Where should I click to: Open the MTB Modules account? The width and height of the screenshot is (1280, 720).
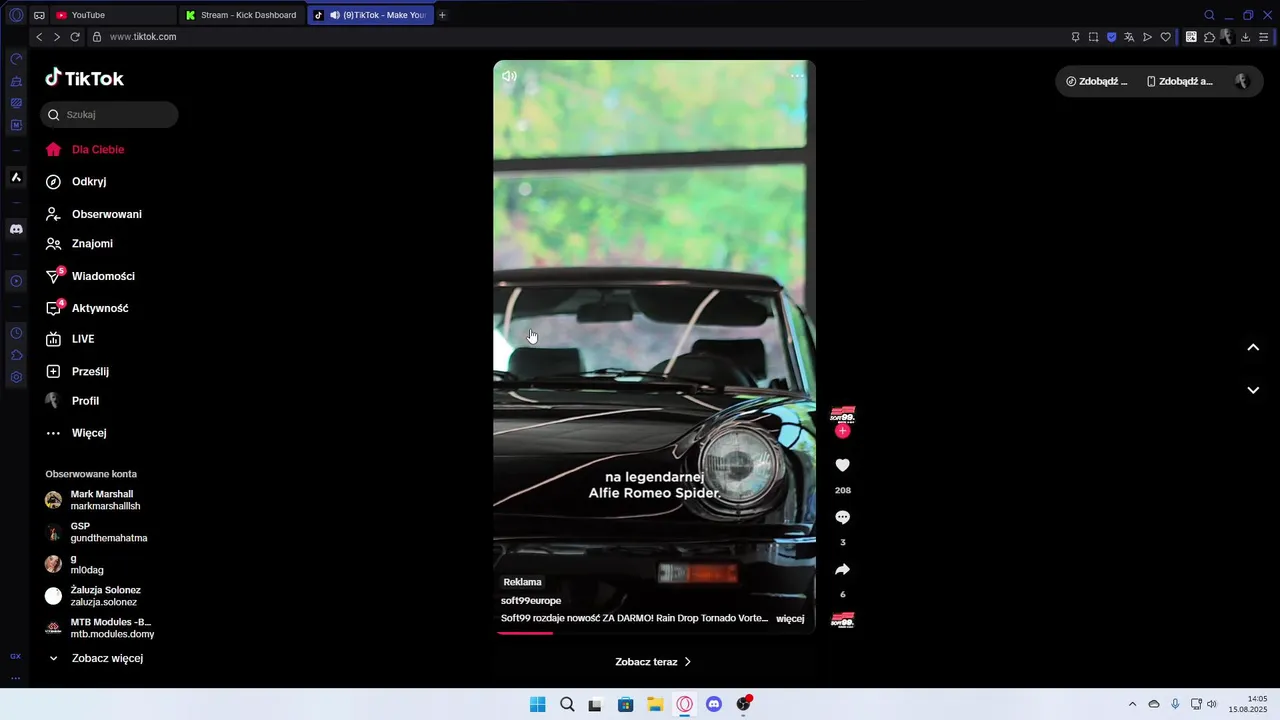[99, 628]
